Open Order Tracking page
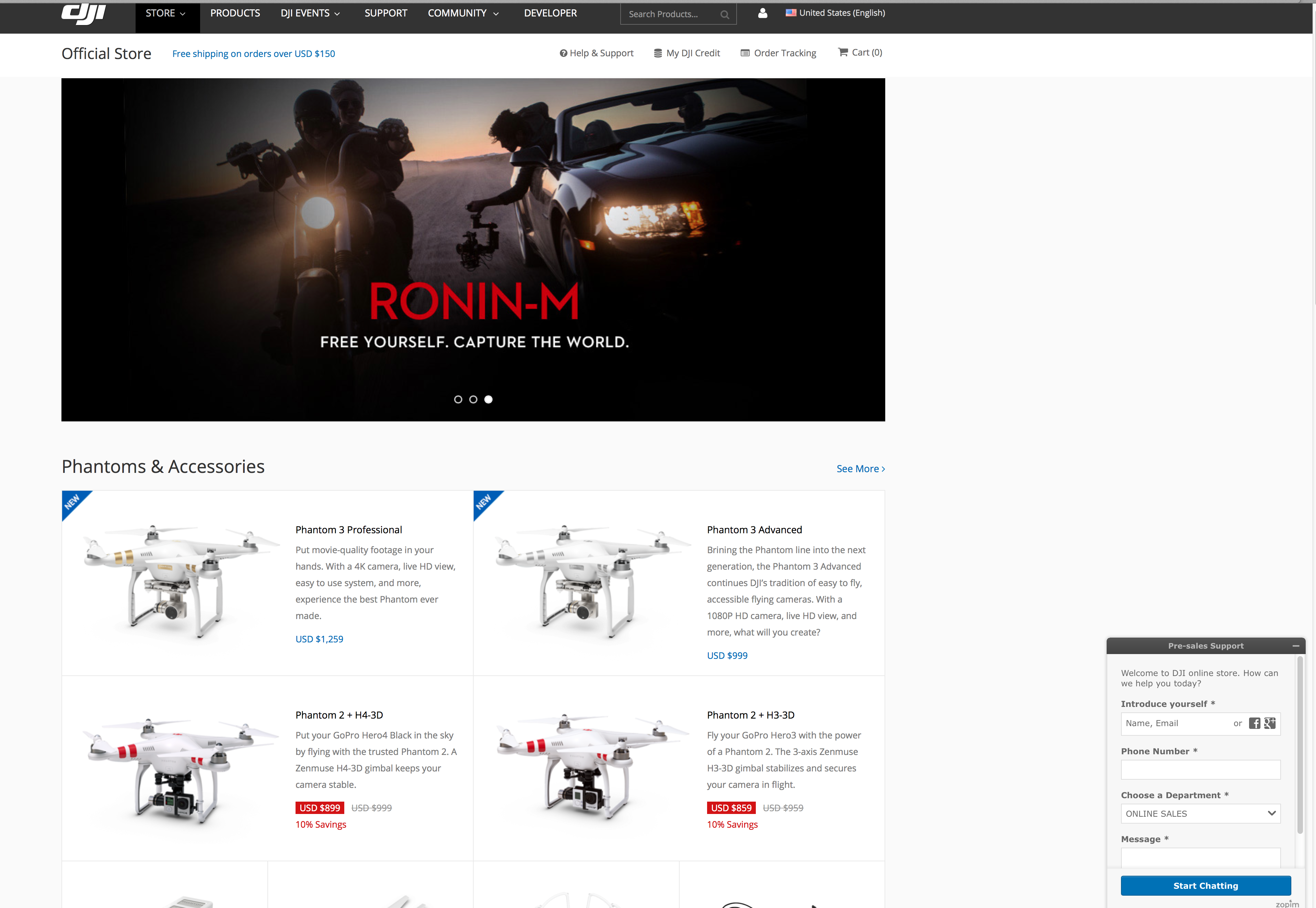The width and height of the screenshot is (1316, 908). [778, 53]
